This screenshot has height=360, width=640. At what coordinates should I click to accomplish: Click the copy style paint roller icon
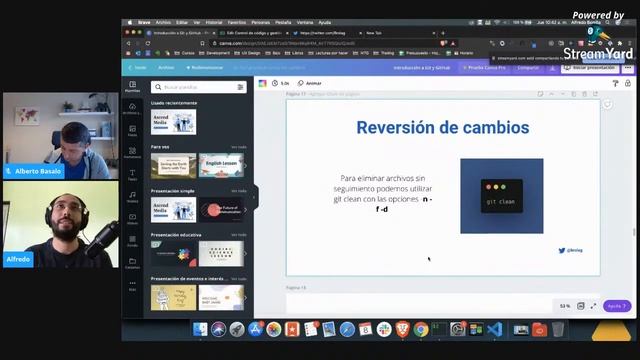click(615, 83)
